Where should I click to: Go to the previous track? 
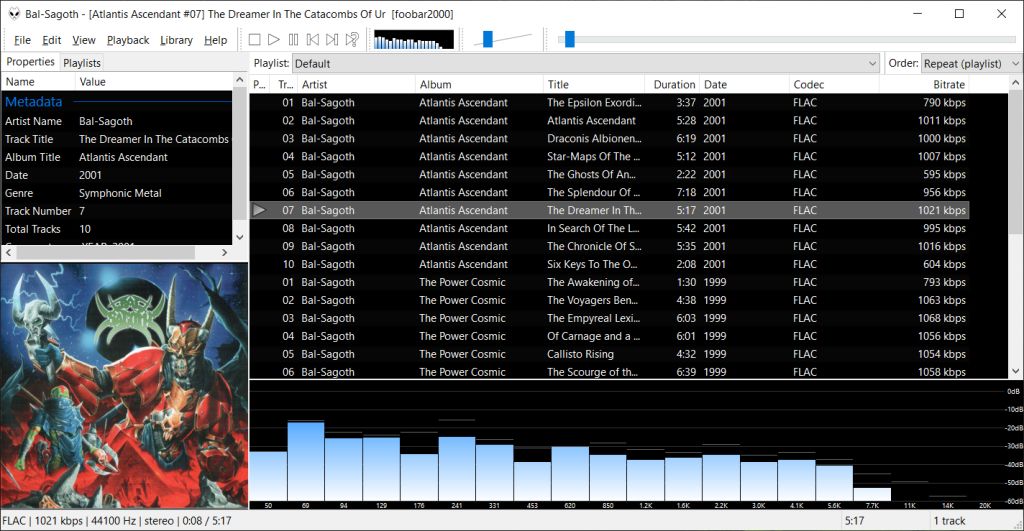[313, 40]
